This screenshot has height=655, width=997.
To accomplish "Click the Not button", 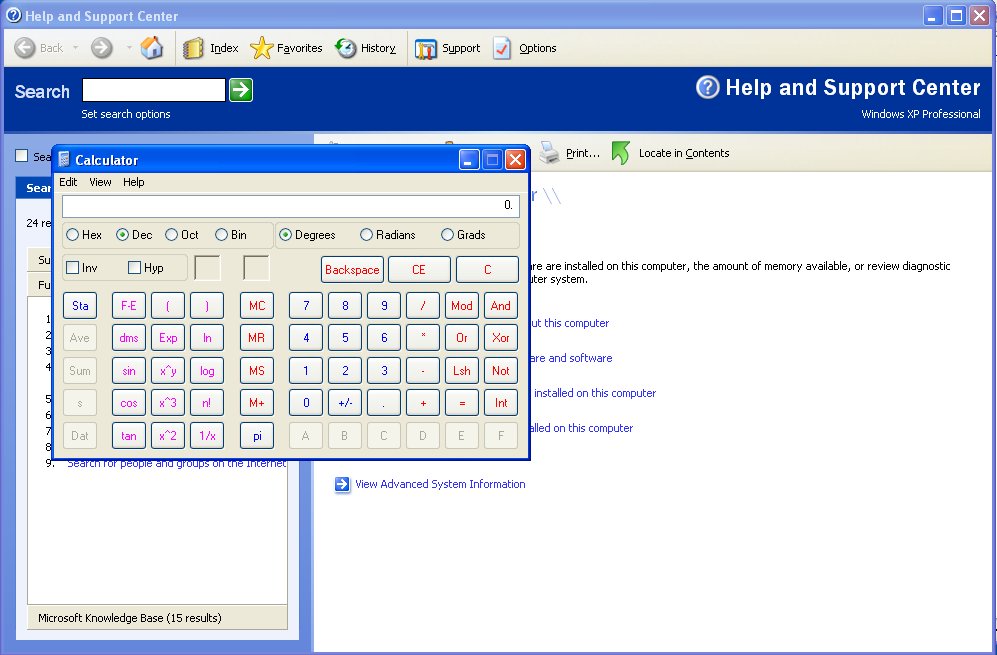I will [x=501, y=371].
